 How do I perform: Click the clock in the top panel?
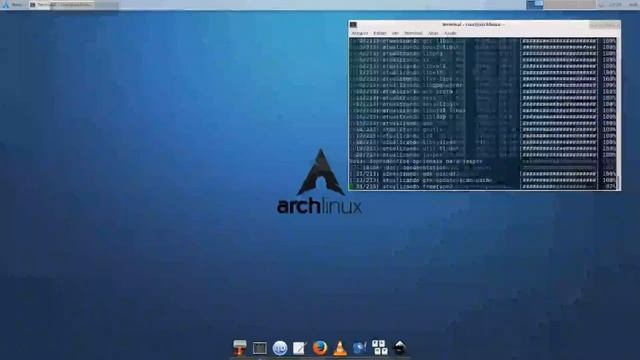click(x=615, y=5)
